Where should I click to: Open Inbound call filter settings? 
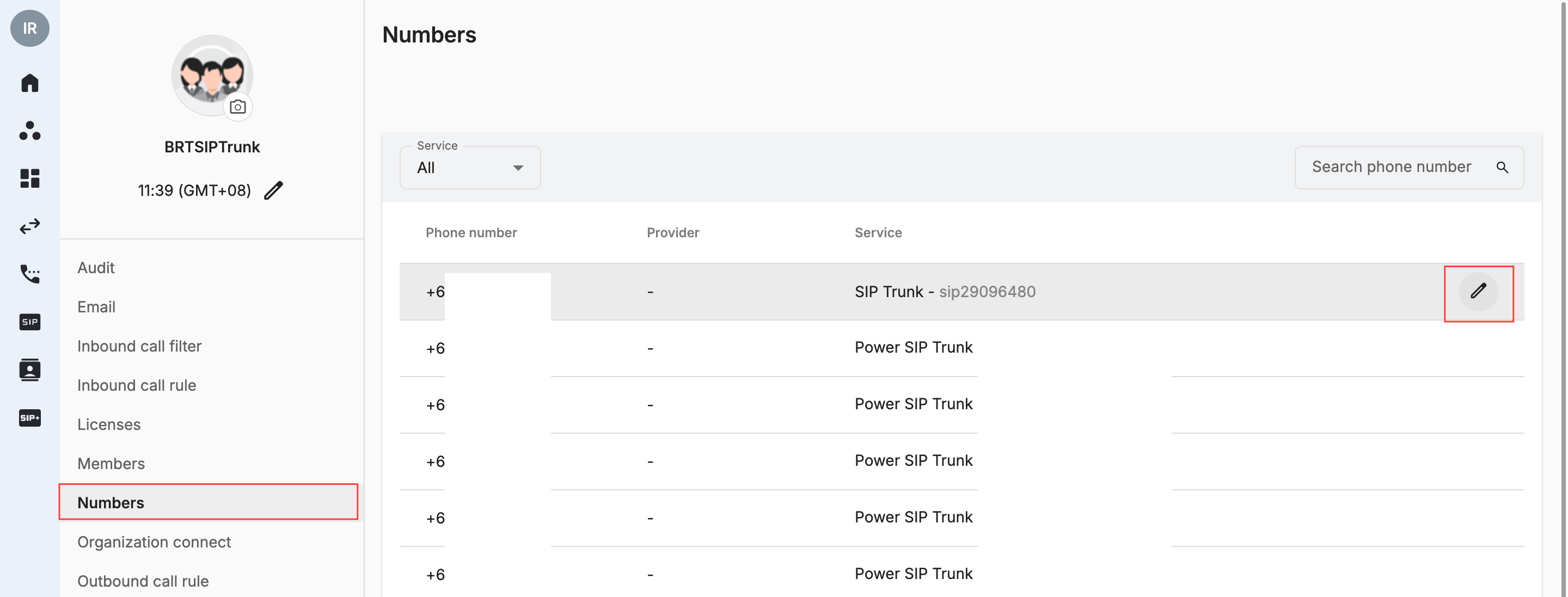coord(139,346)
